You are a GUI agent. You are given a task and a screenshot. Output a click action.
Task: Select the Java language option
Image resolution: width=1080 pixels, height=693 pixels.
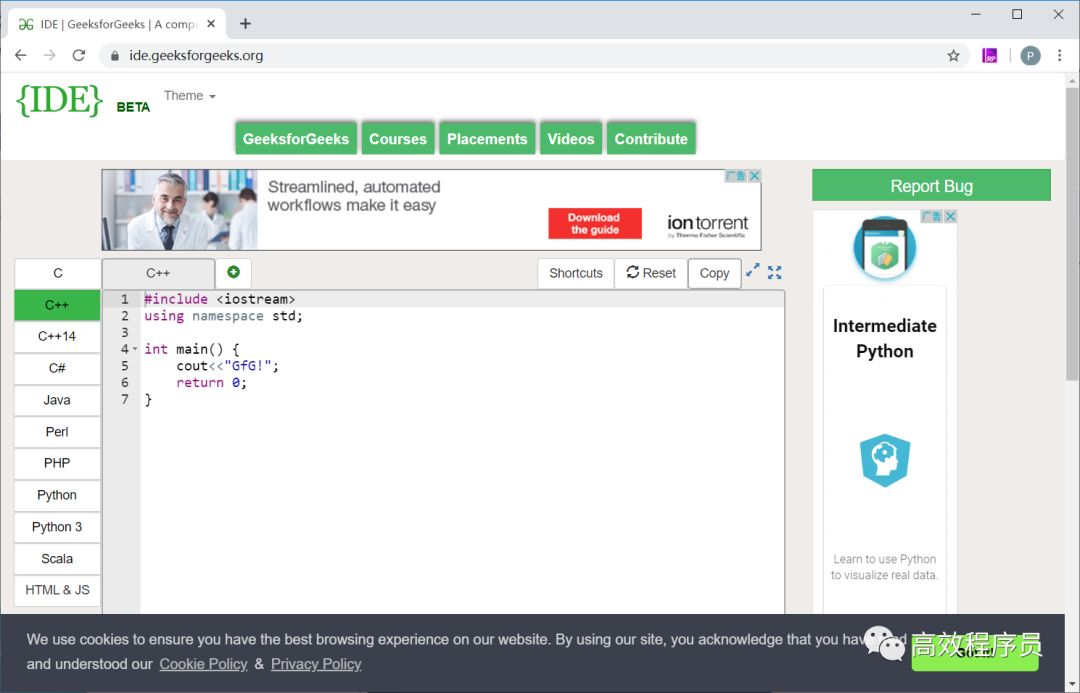point(57,400)
